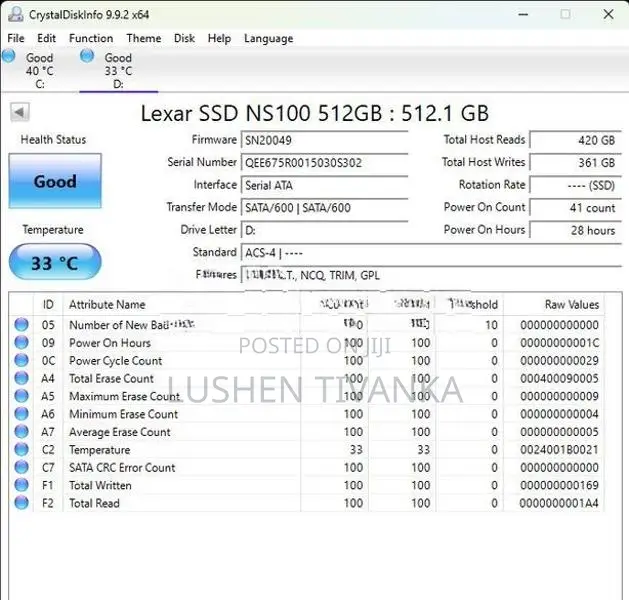Select the SATA CRC Error Count attribute name
The height and width of the screenshot is (600, 629).
122,467
